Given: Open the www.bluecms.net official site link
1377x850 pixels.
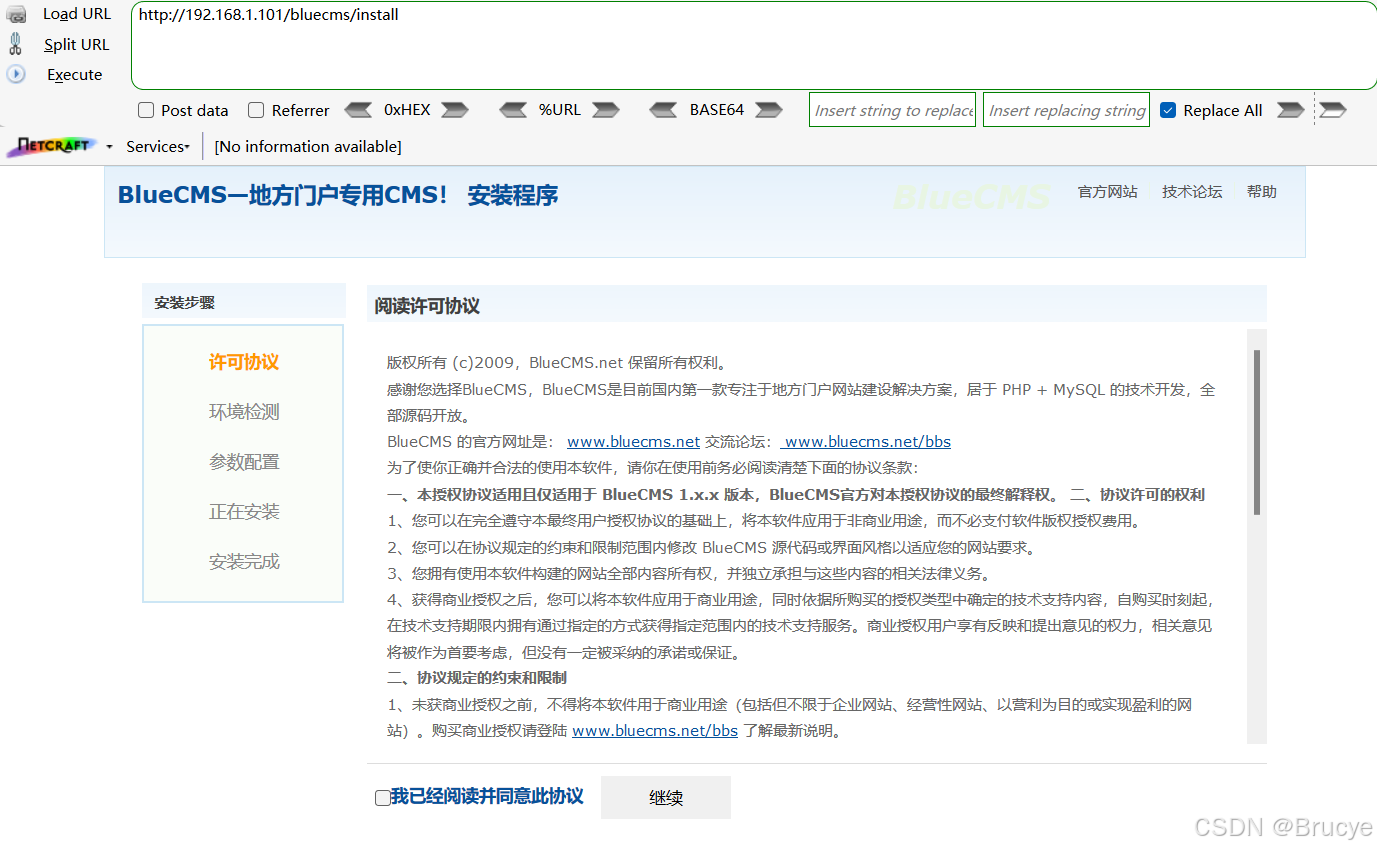Looking at the screenshot, I should (633, 441).
